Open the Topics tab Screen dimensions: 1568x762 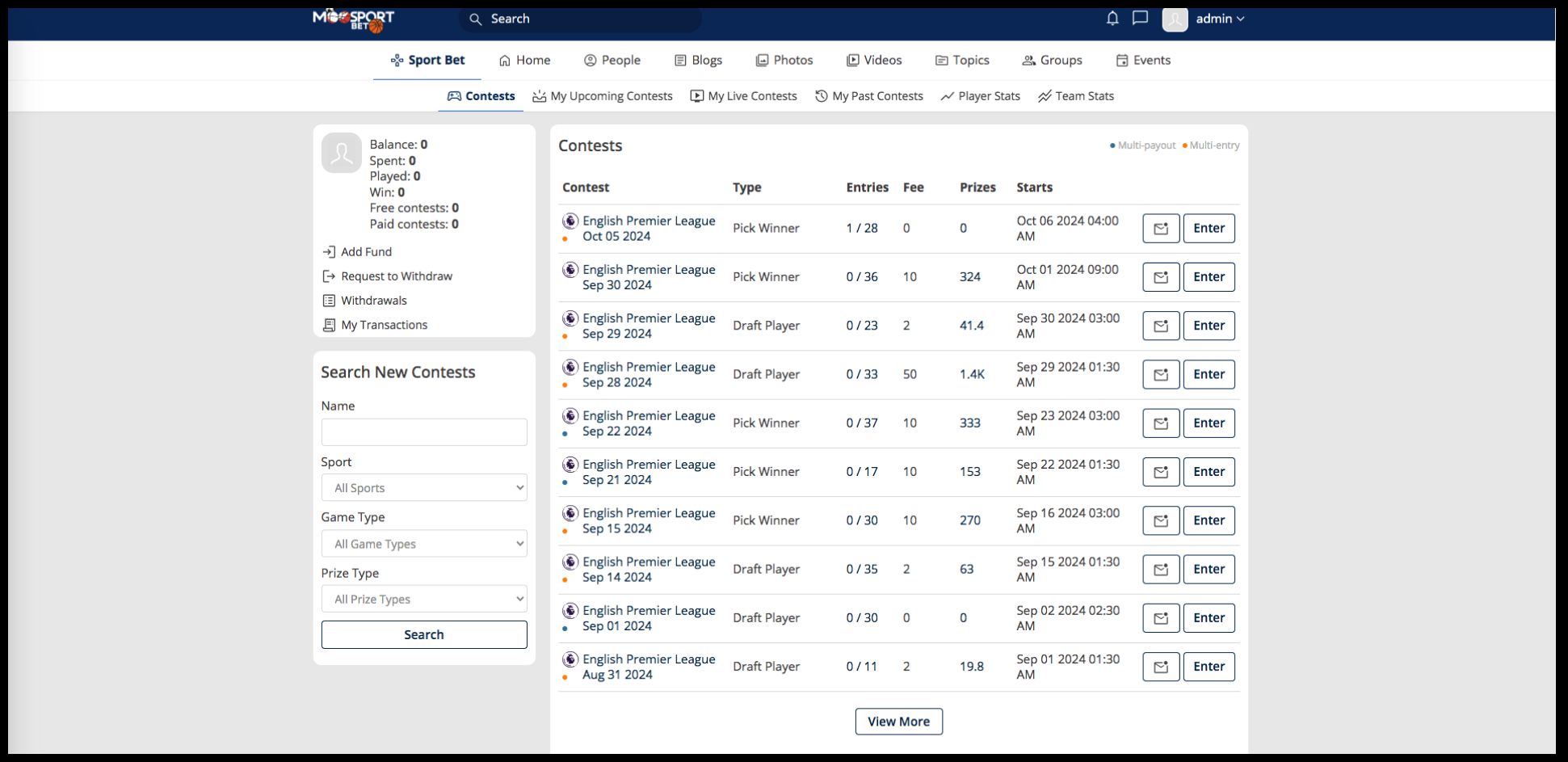pyautogui.click(x=961, y=60)
